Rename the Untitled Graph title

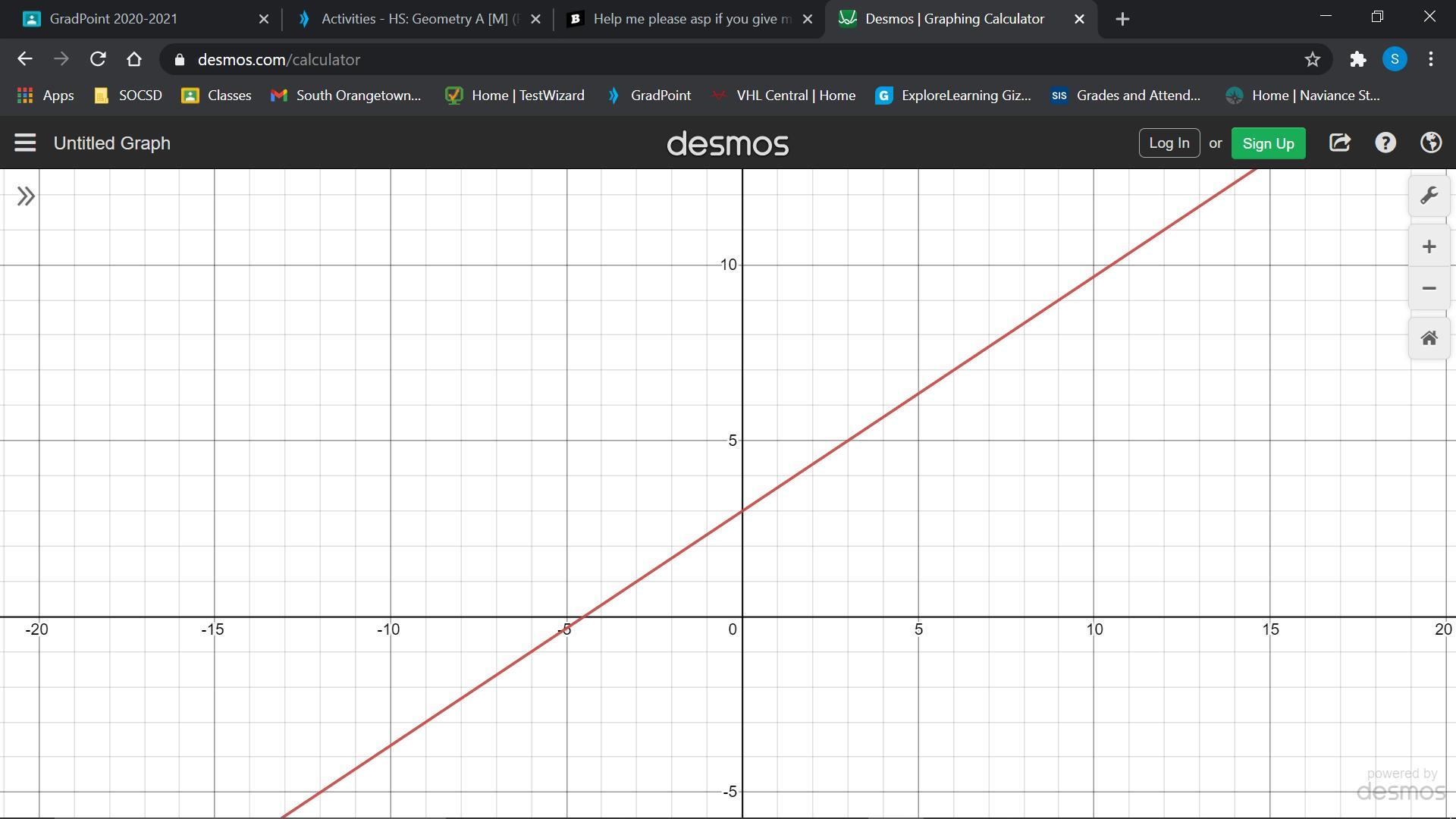pos(112,143)
